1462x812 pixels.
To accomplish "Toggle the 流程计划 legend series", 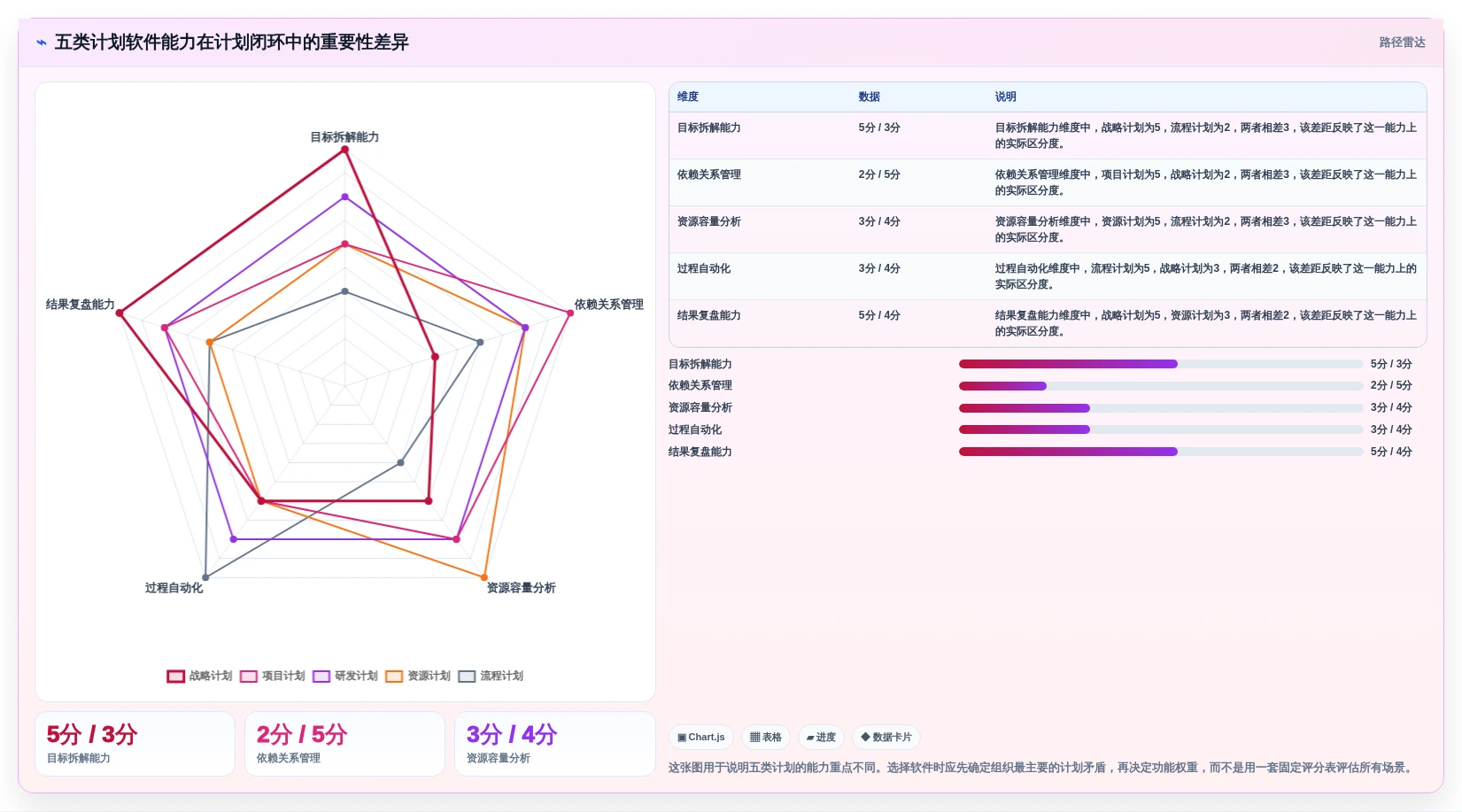I will 491,676.
